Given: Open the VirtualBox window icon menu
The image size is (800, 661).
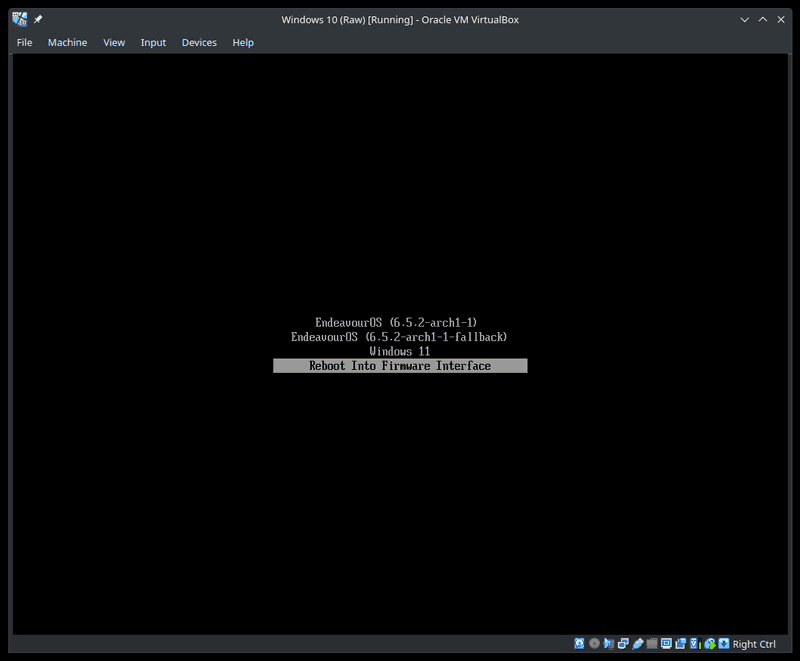Looking at the screenshot, I should tap(19, 19).
